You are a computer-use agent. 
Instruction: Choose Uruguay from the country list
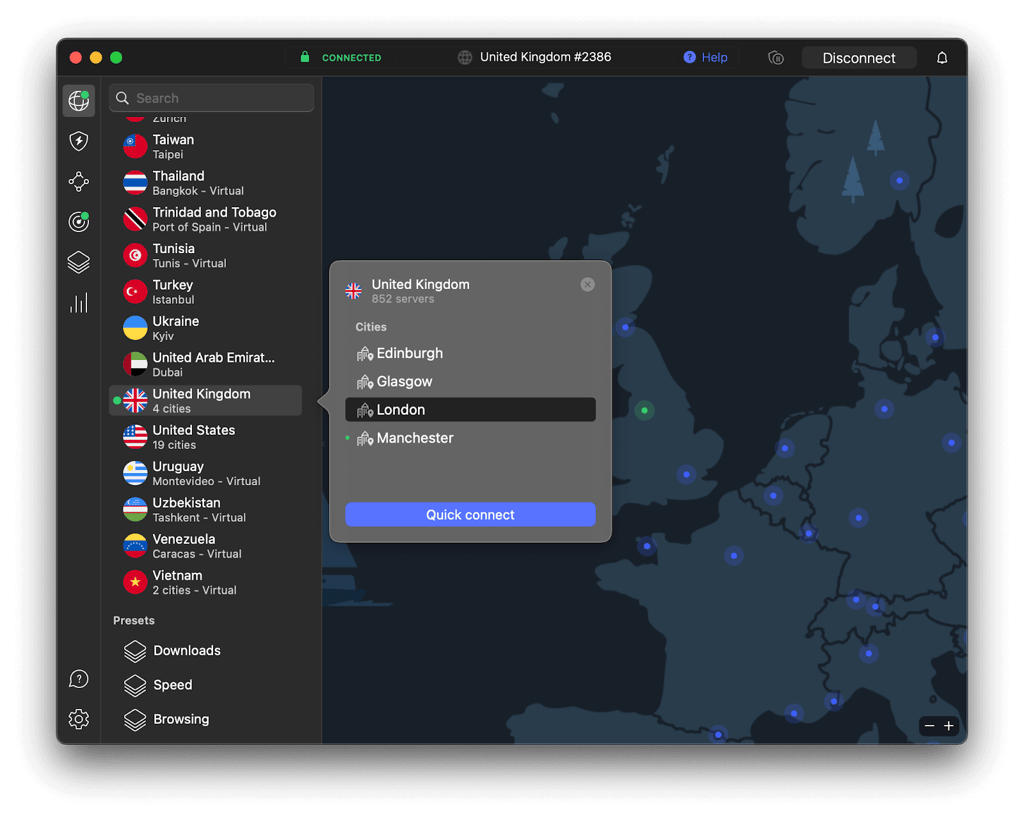click(x=206, y=474)
